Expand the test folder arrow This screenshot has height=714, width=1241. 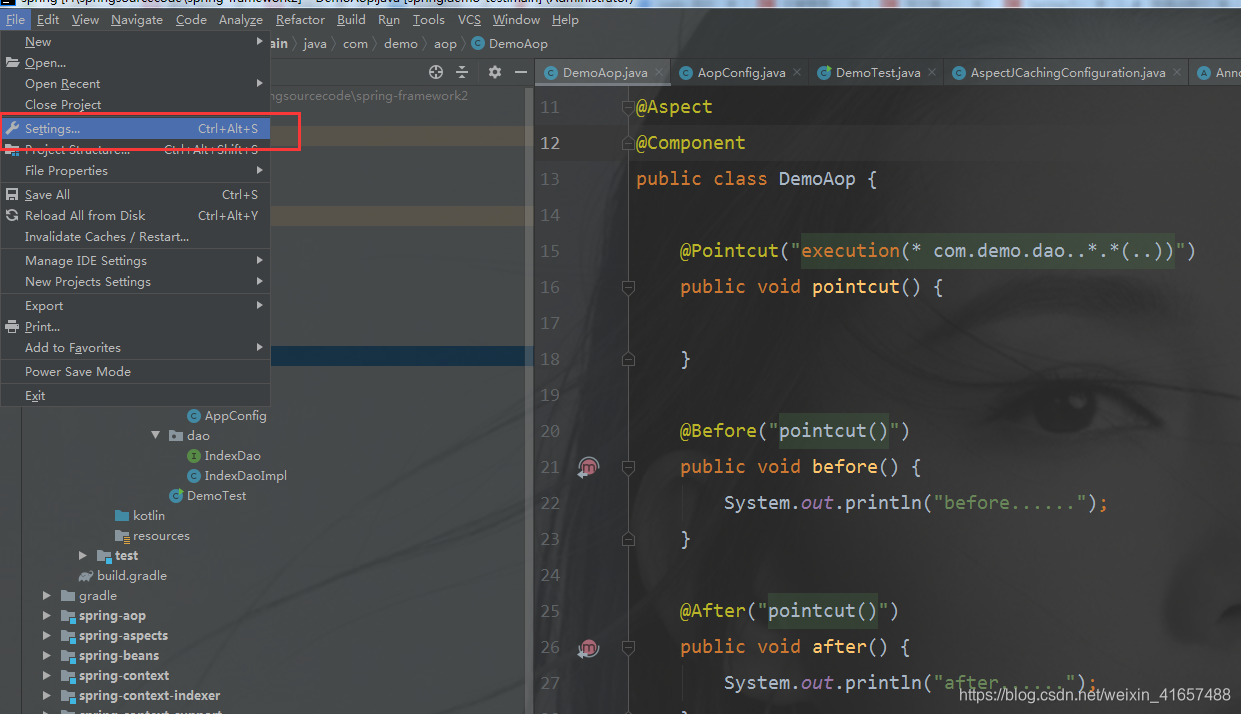tap(83, 556)
